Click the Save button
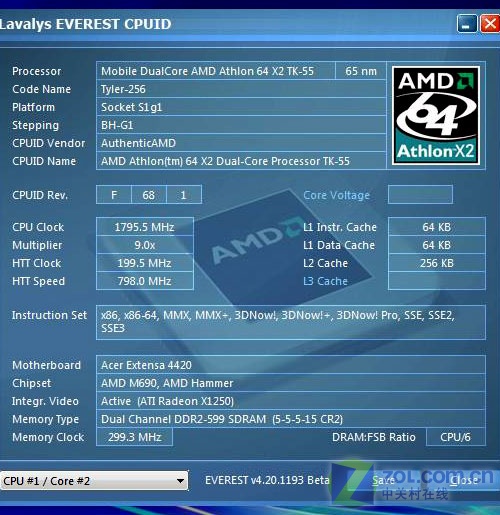The width and height of the screenshot is (500, 515). pyautogui.click(x=383, y=480)
